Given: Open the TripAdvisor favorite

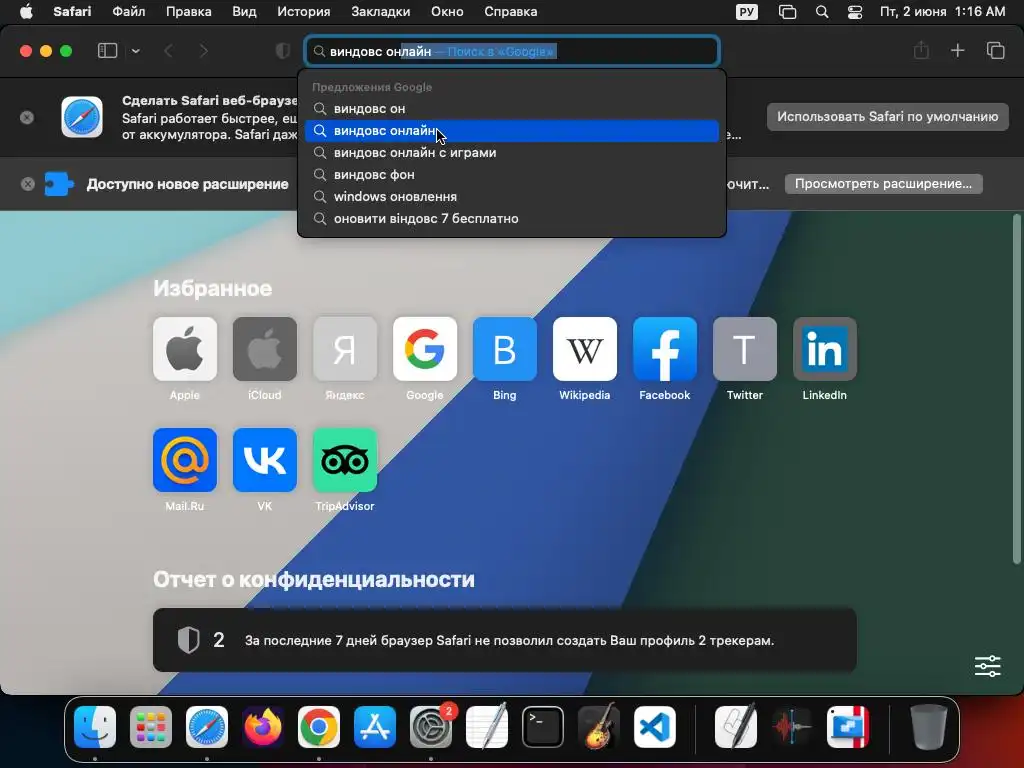Looking at the screenshot, I should tap(345, 460).
